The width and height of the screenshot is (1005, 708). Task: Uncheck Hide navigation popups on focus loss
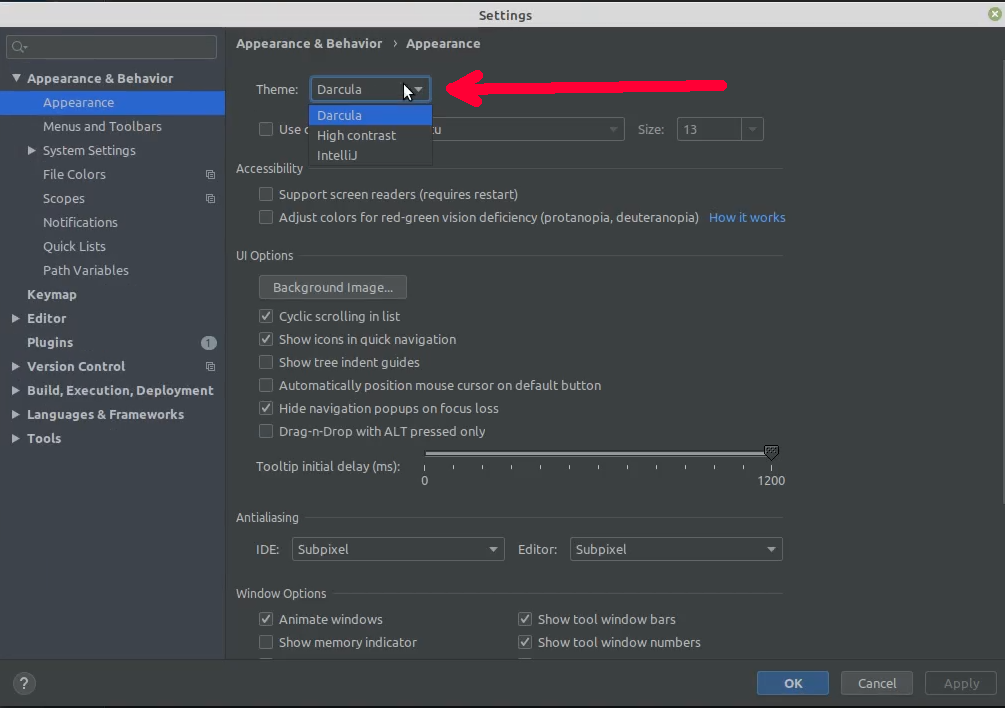point(266,408)
